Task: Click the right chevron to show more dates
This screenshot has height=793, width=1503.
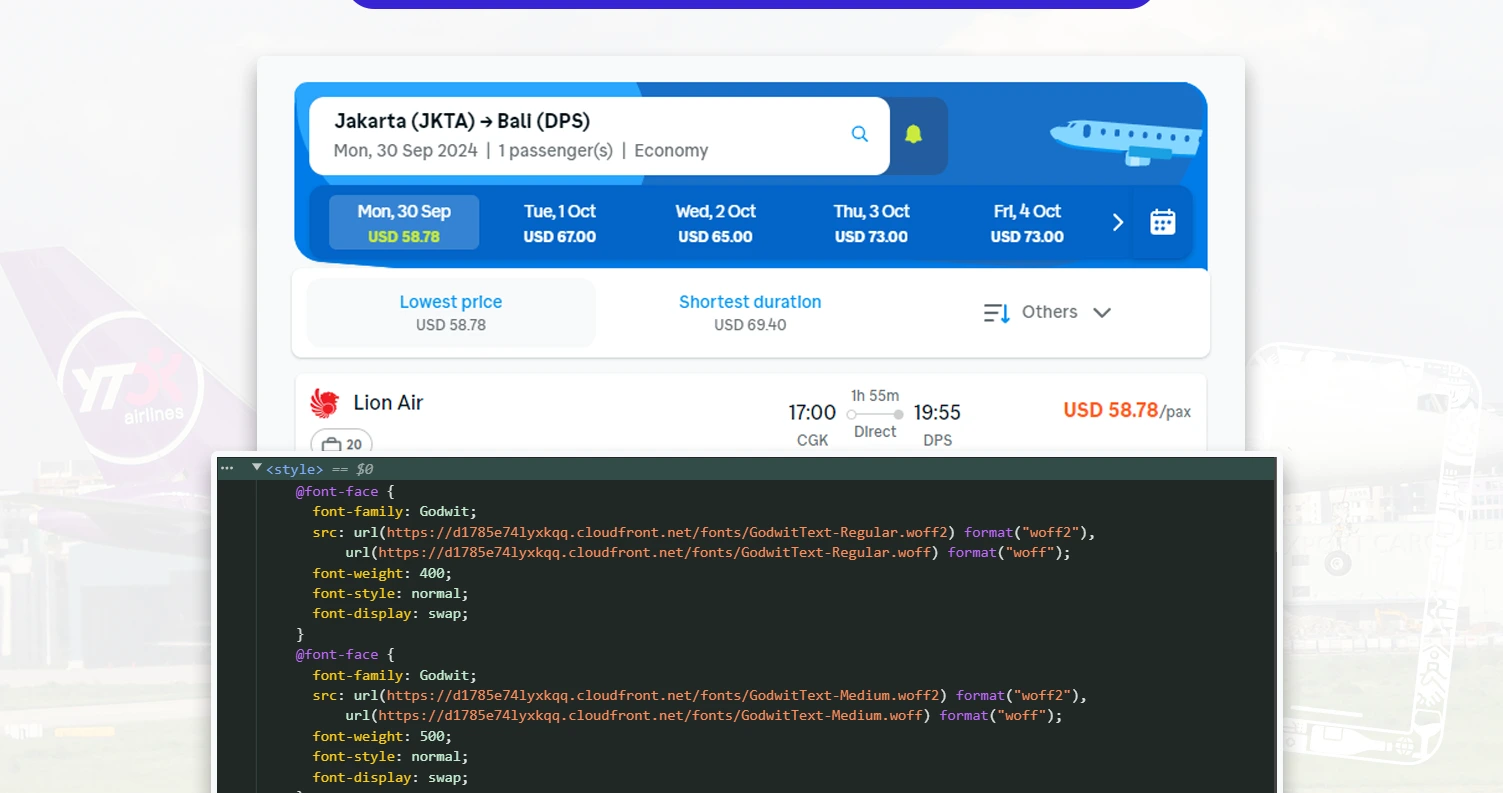Action: pyautogui.click(x=1117, y=222)
